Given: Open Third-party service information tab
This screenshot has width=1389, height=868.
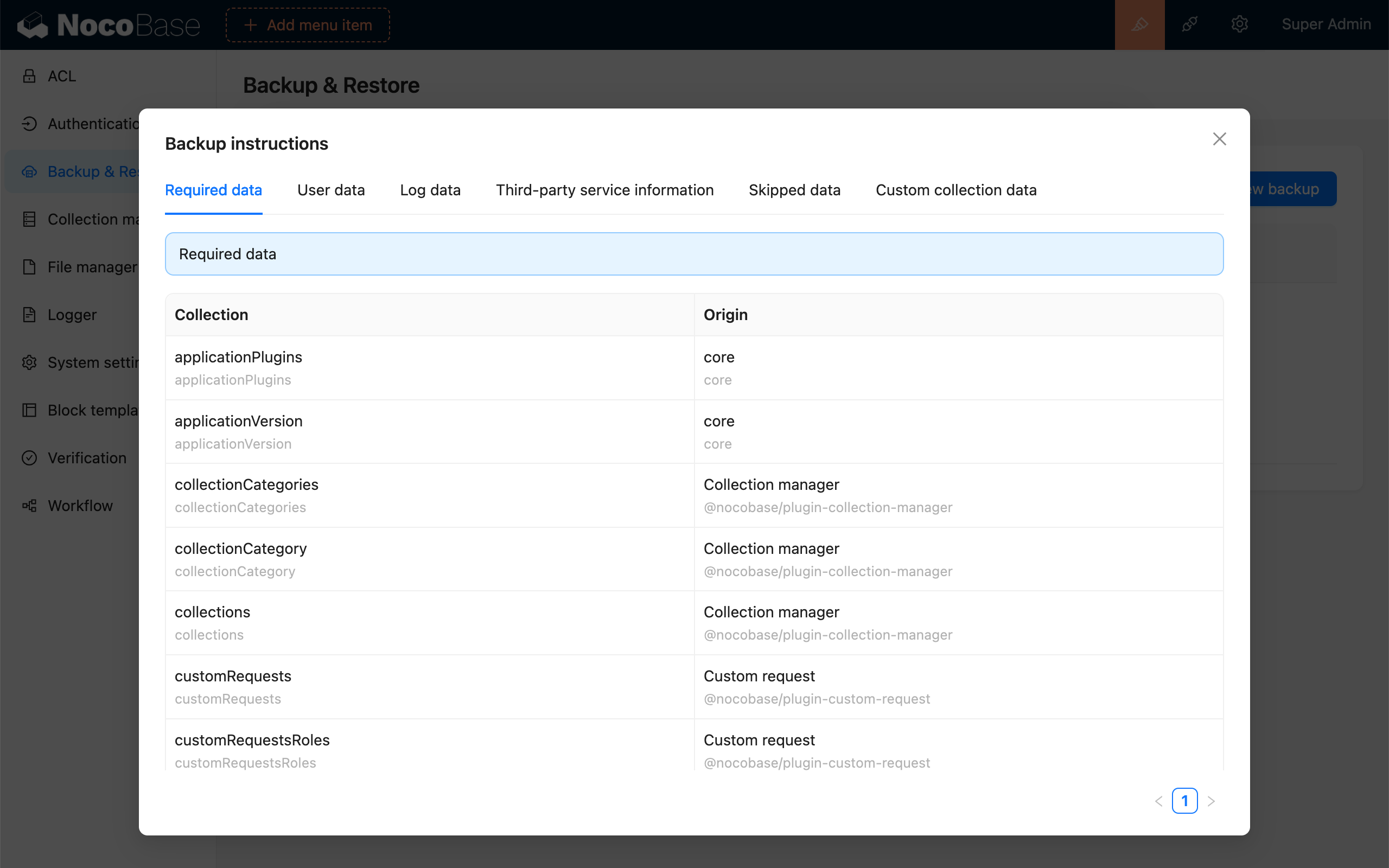Looking at the screenshot, I should tap(605, 190).
